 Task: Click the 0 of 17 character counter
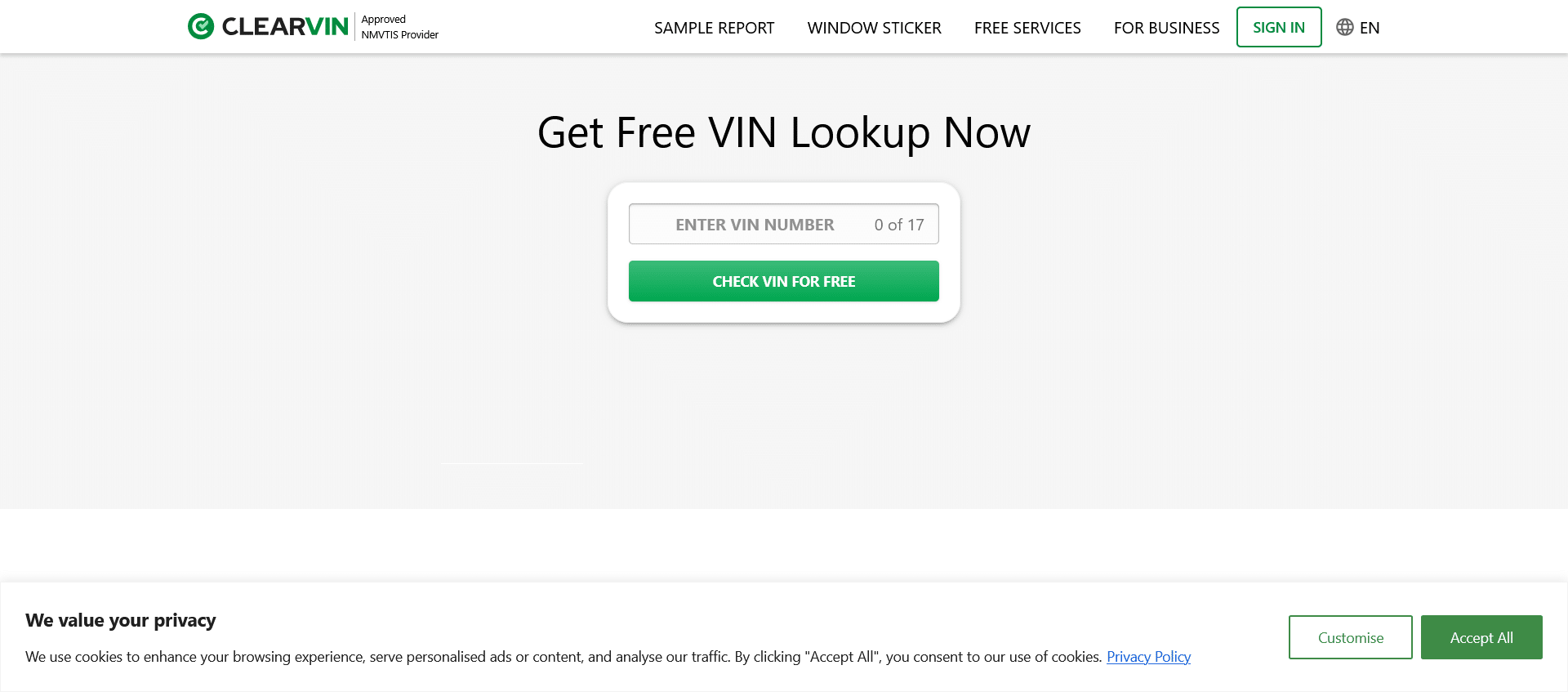click(898, 225)
